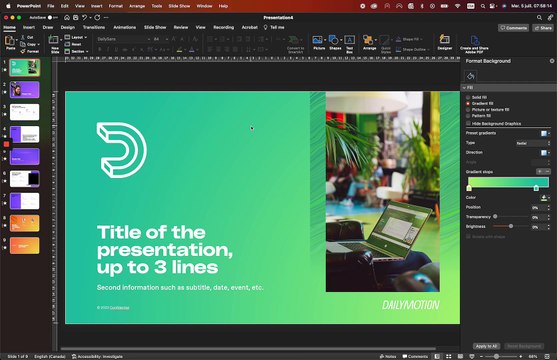The width and height of the screenshot is (557, 360).
Task: Open the Acrobat ribbon tab
Action: [249, 27]
